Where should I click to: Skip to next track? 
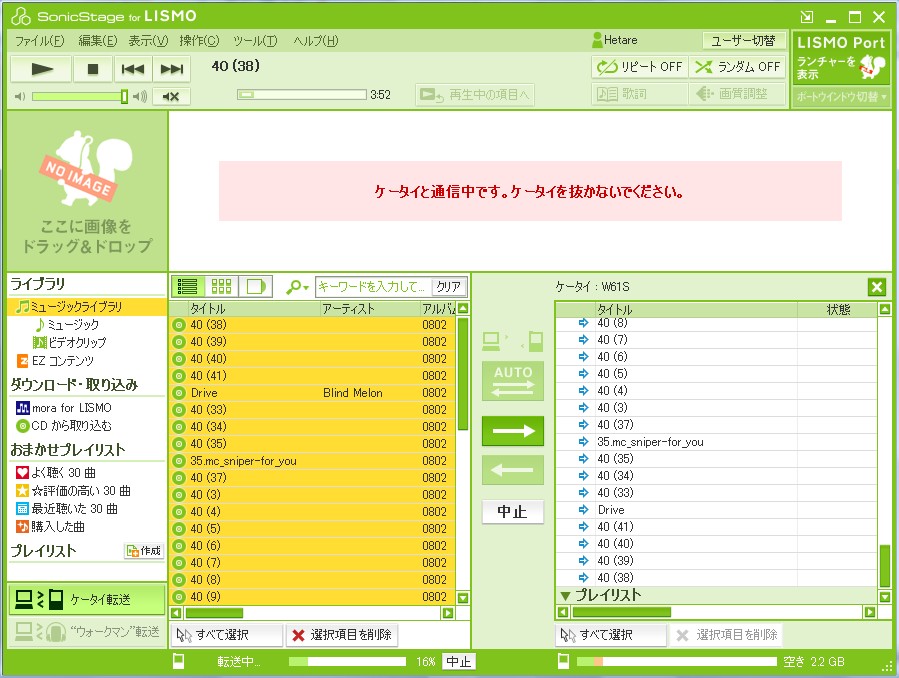(x=171, y=69)
